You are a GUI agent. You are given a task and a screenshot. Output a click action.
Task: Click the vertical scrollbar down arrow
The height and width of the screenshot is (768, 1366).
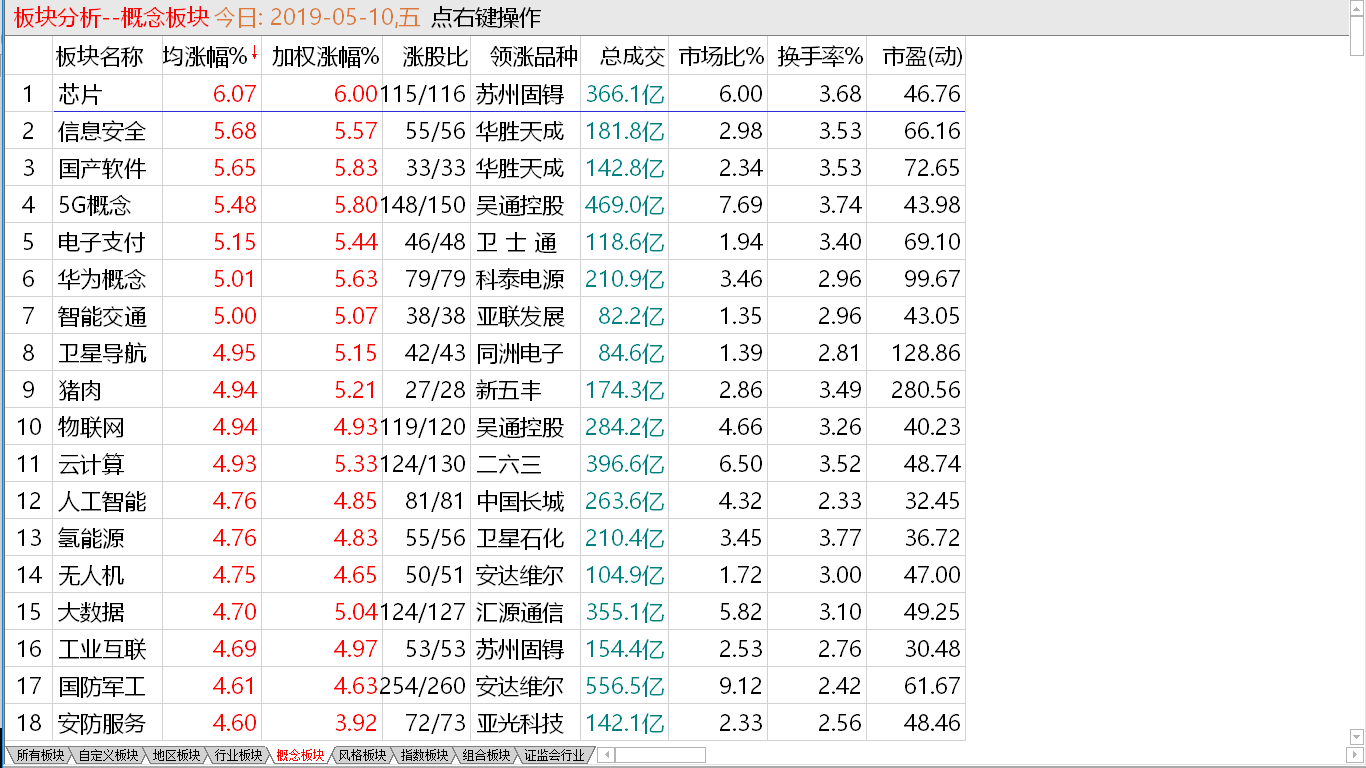pyautogui.click(x=1357, y=736)
